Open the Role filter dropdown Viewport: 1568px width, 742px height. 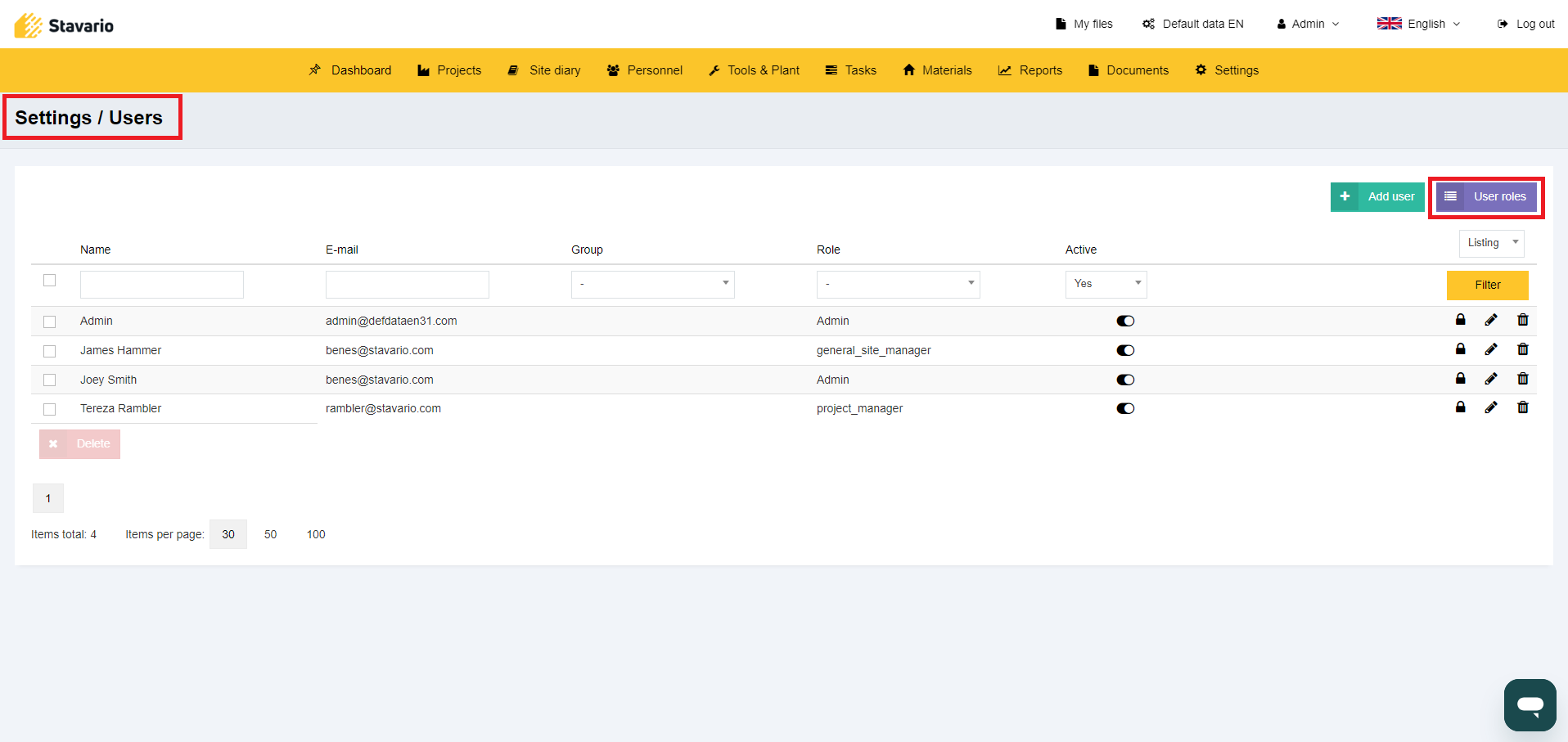(x=899, y=284)
